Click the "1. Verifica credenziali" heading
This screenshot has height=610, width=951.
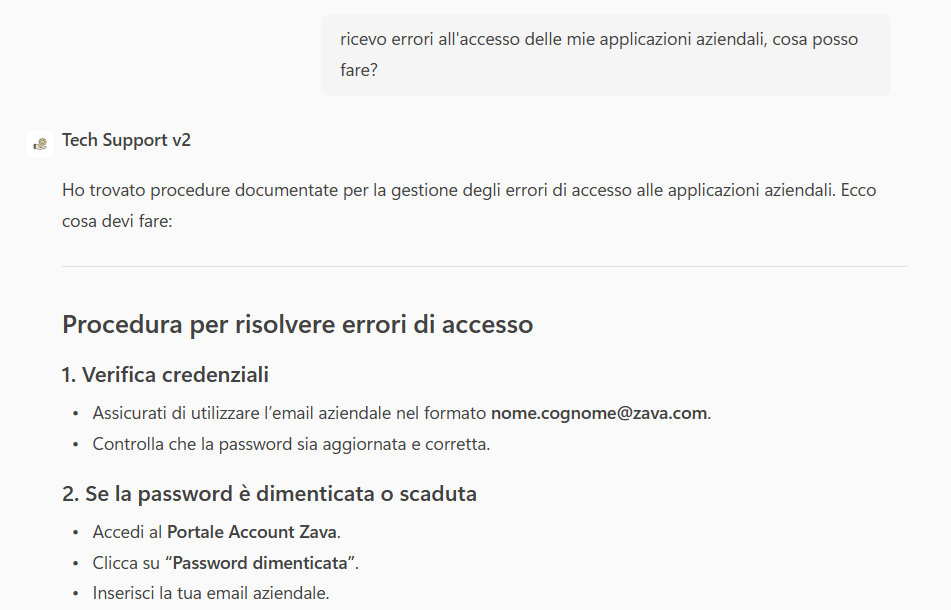[x=165, y=375]
